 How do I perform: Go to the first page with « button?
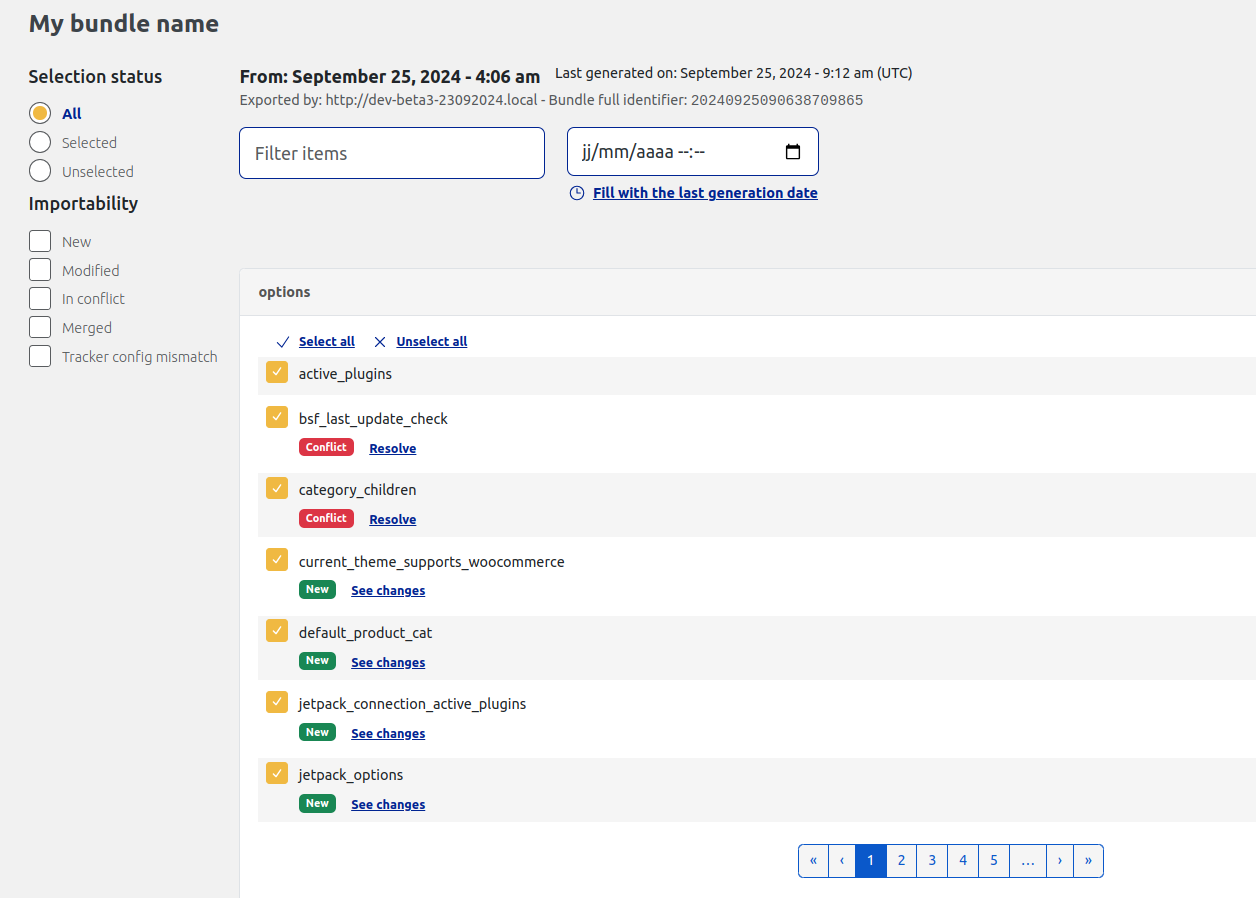click(x=814, y=861)
